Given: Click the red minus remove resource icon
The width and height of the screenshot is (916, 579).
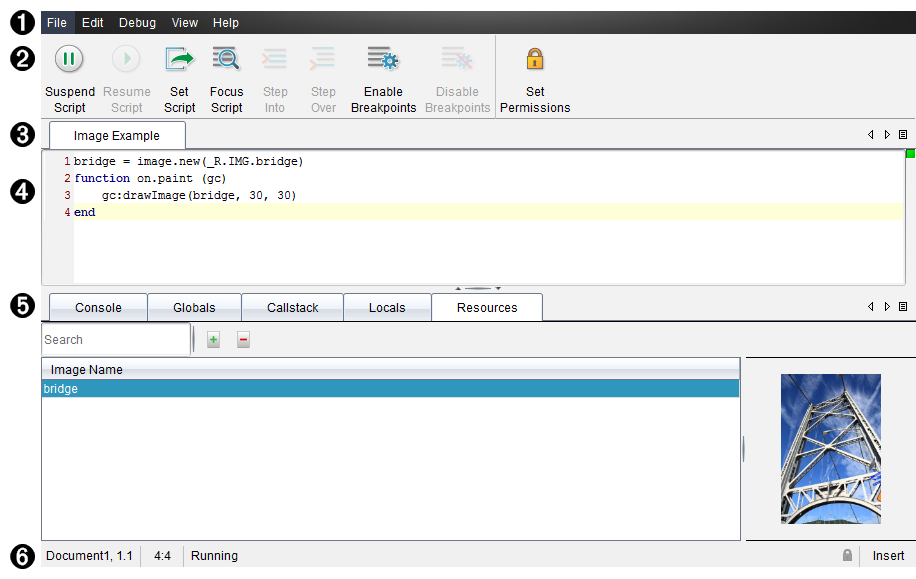Looking at the screenshot, I should coord(243,340).
